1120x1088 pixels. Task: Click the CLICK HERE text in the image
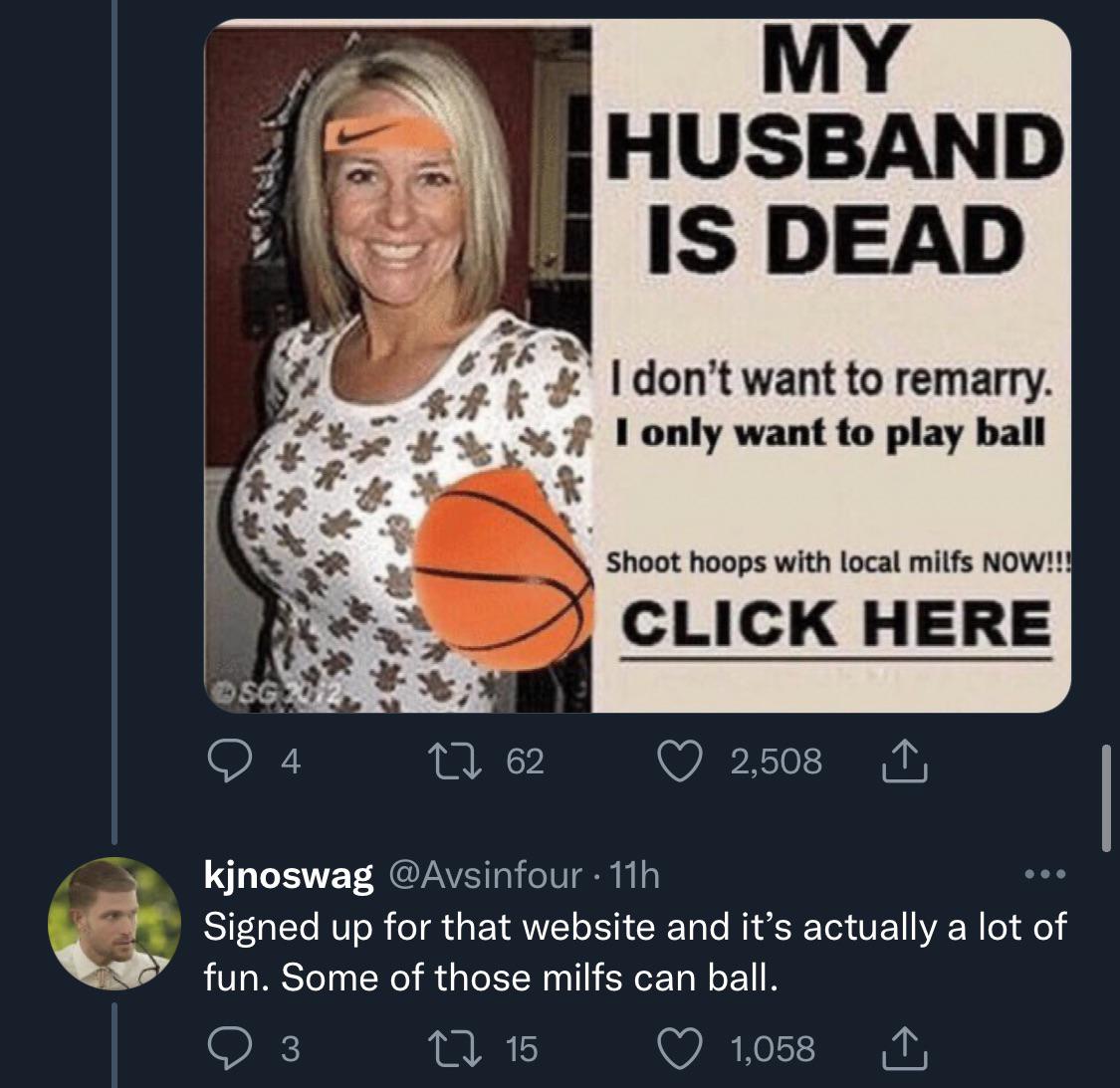[x=836, y=623]
